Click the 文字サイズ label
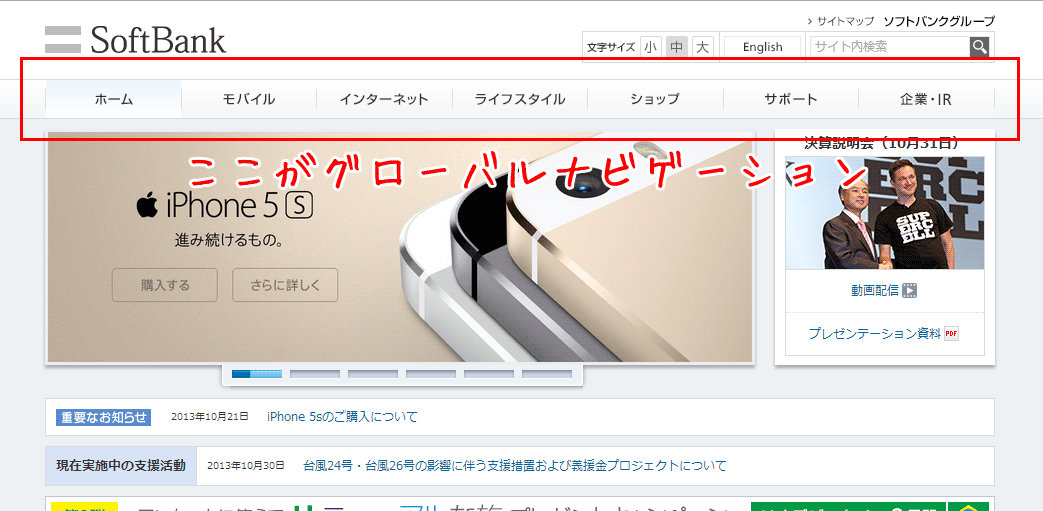The image size is (1043, 511). [611, 47]
